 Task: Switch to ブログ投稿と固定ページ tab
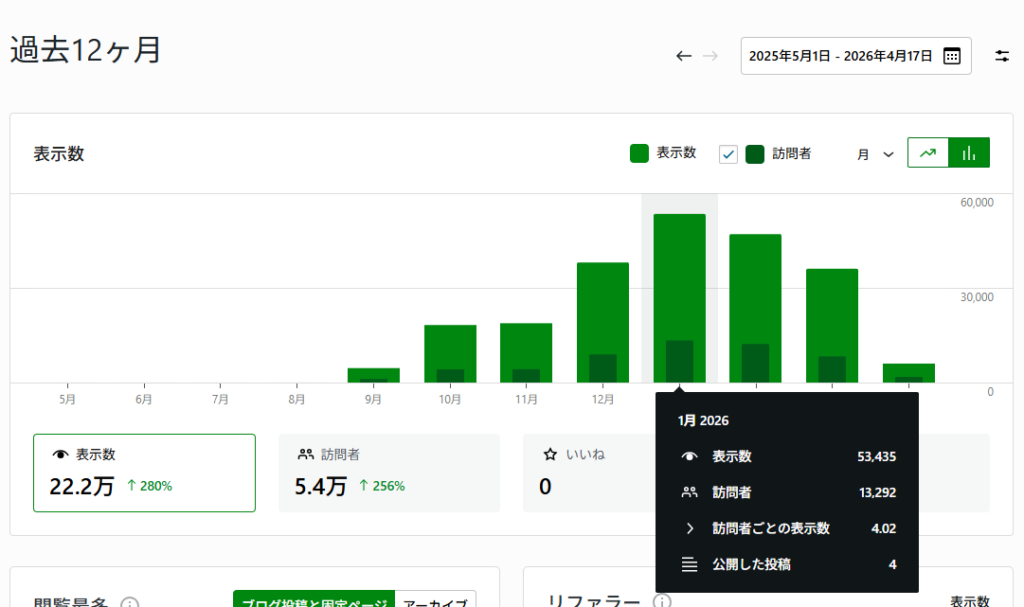314,600
